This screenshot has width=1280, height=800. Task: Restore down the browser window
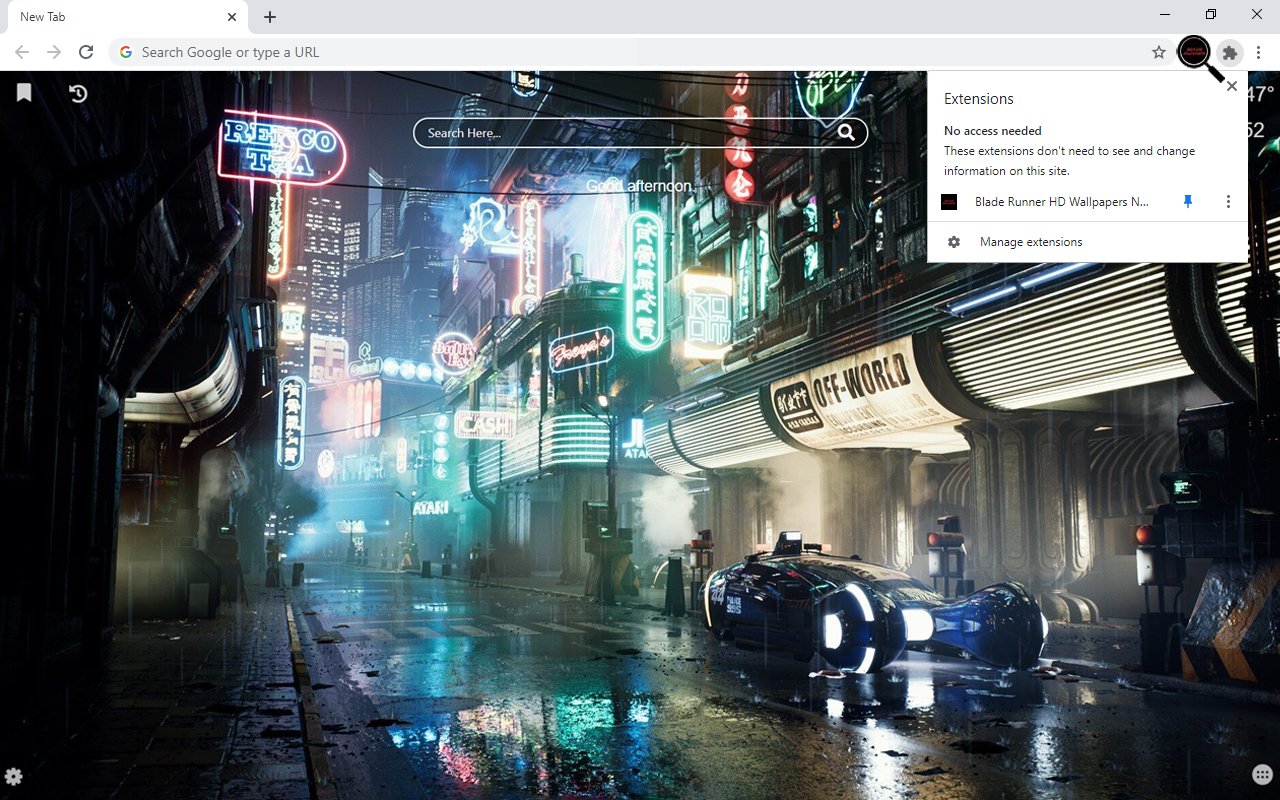coord(1211,14)
